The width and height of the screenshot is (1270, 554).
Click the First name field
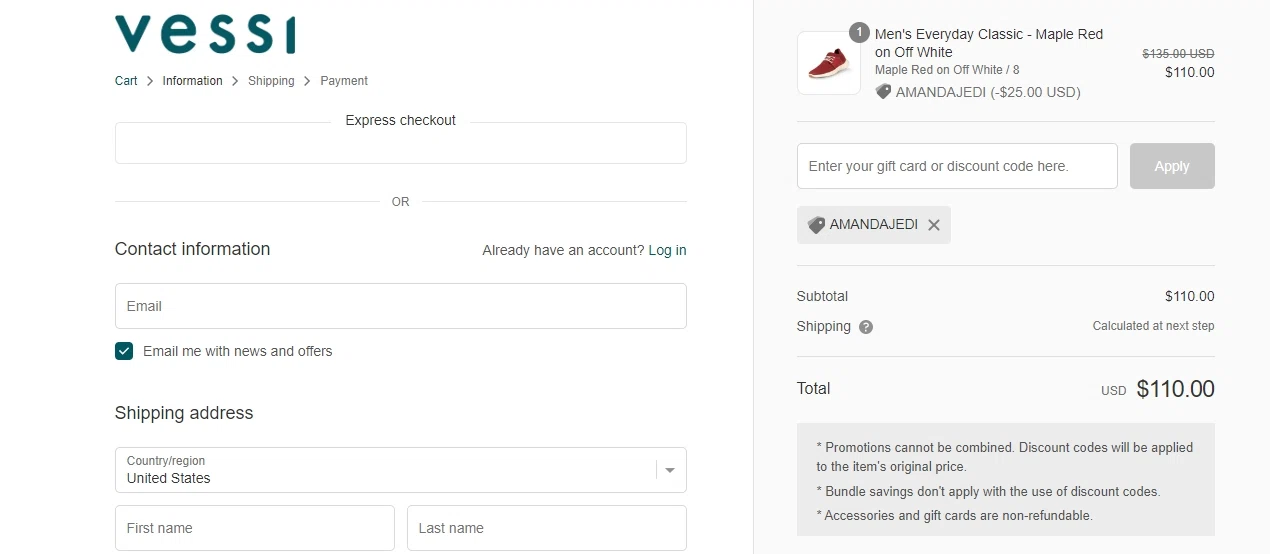point(254,528)
